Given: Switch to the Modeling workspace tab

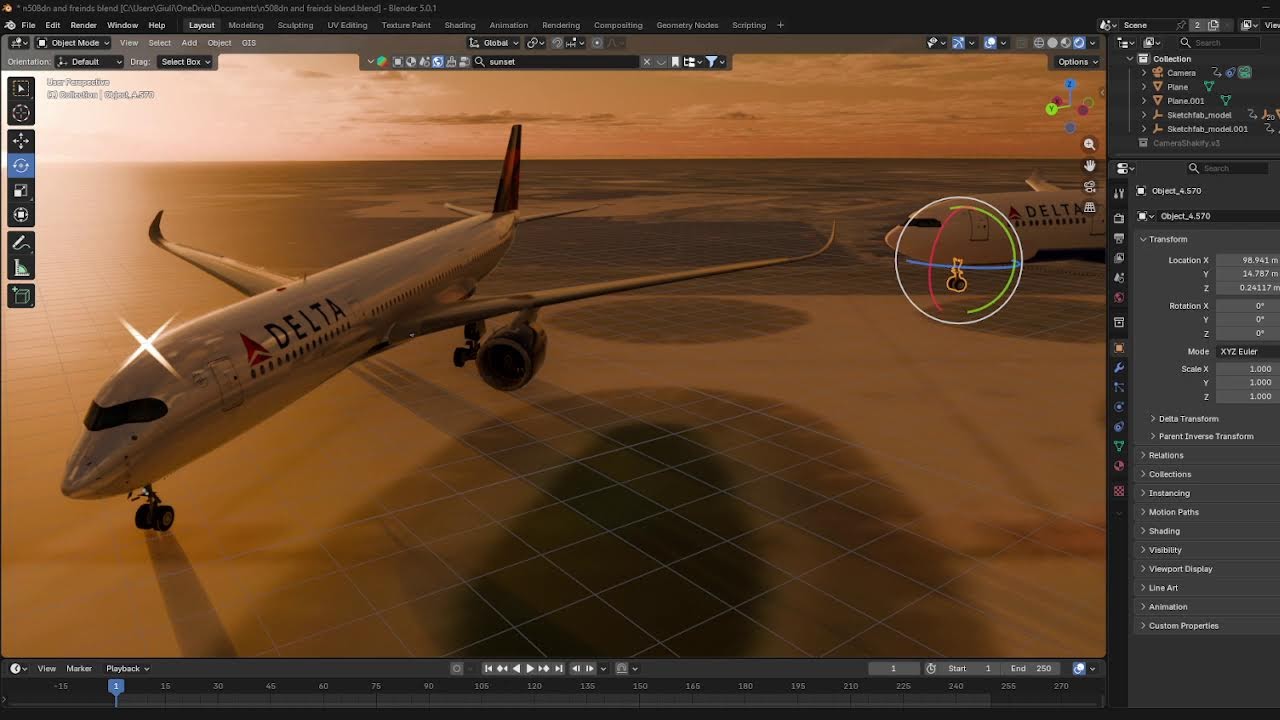Looking at the screenshot, I should tap(246, 25).
